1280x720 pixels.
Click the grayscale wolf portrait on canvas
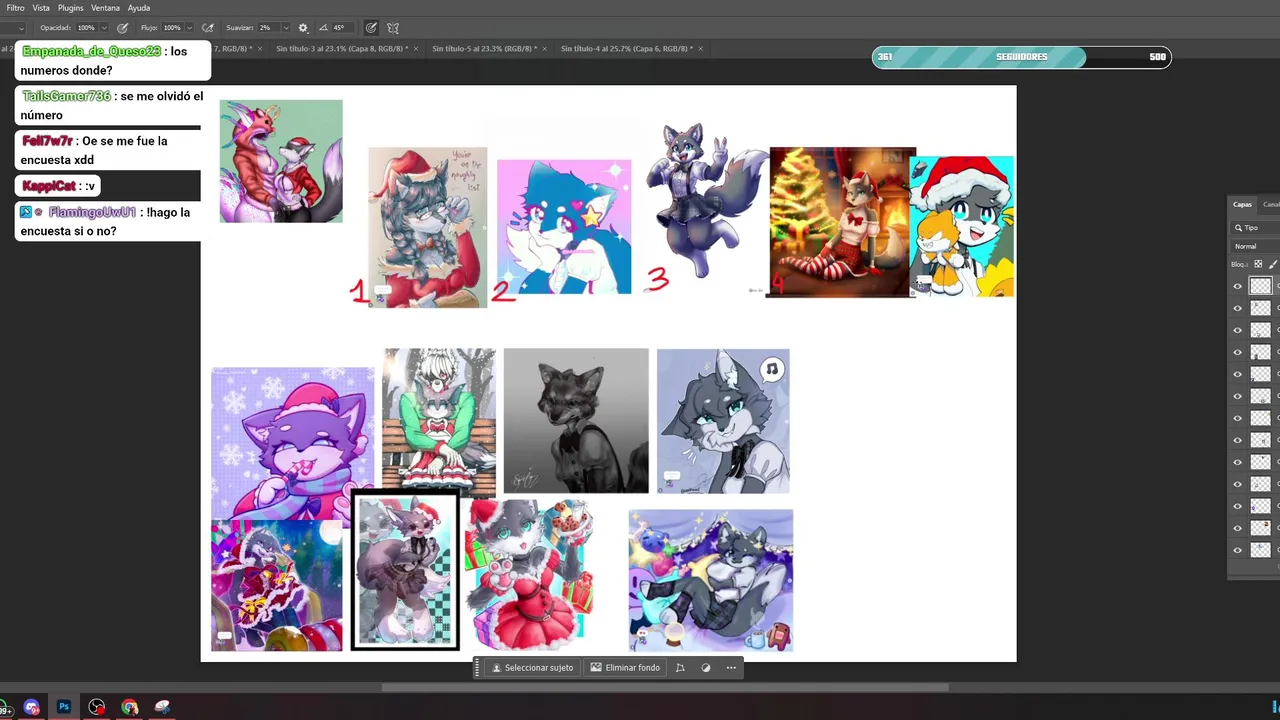coord(576,420)
